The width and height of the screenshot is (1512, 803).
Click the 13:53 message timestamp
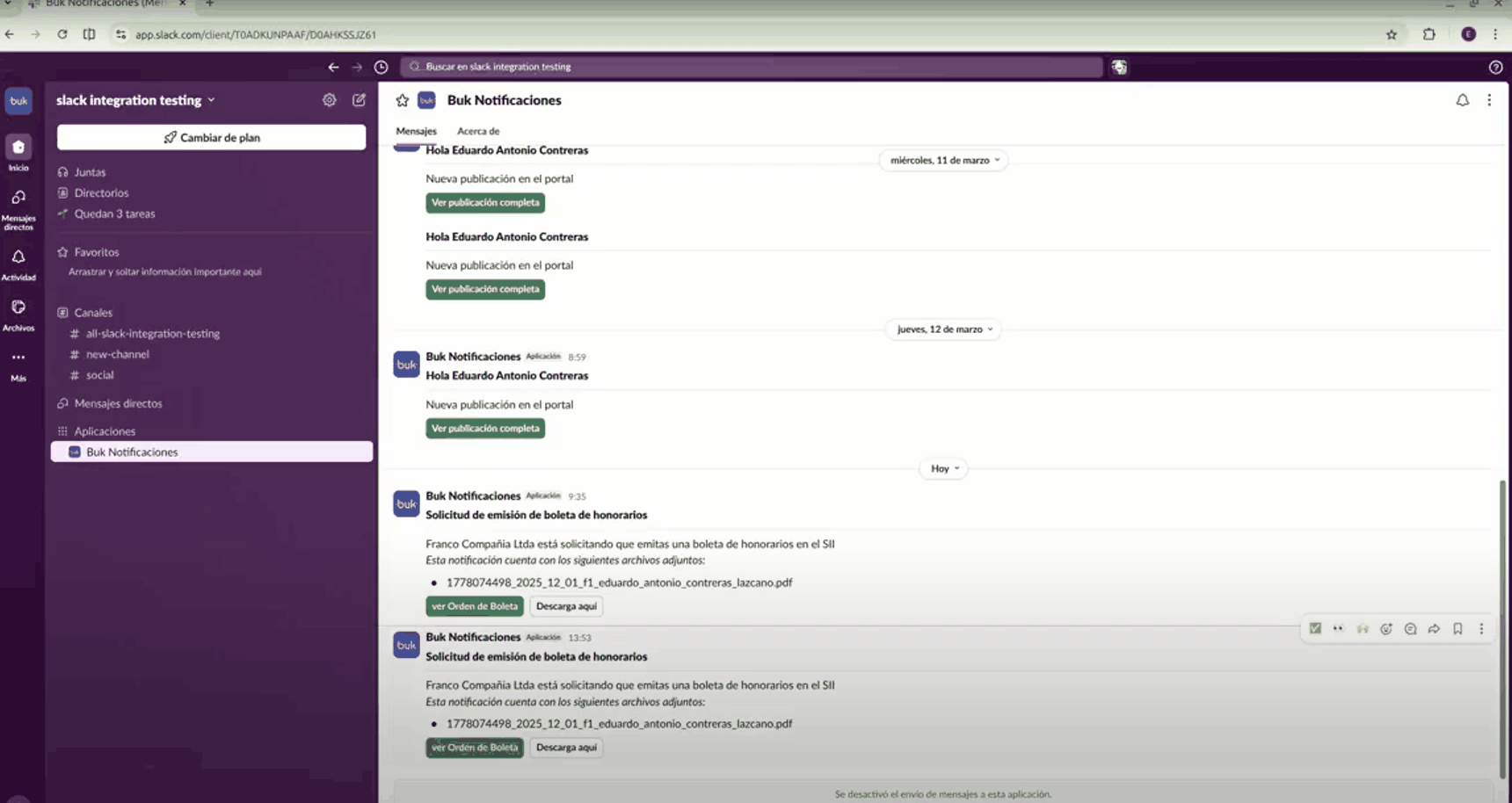(x=579, y=638)
